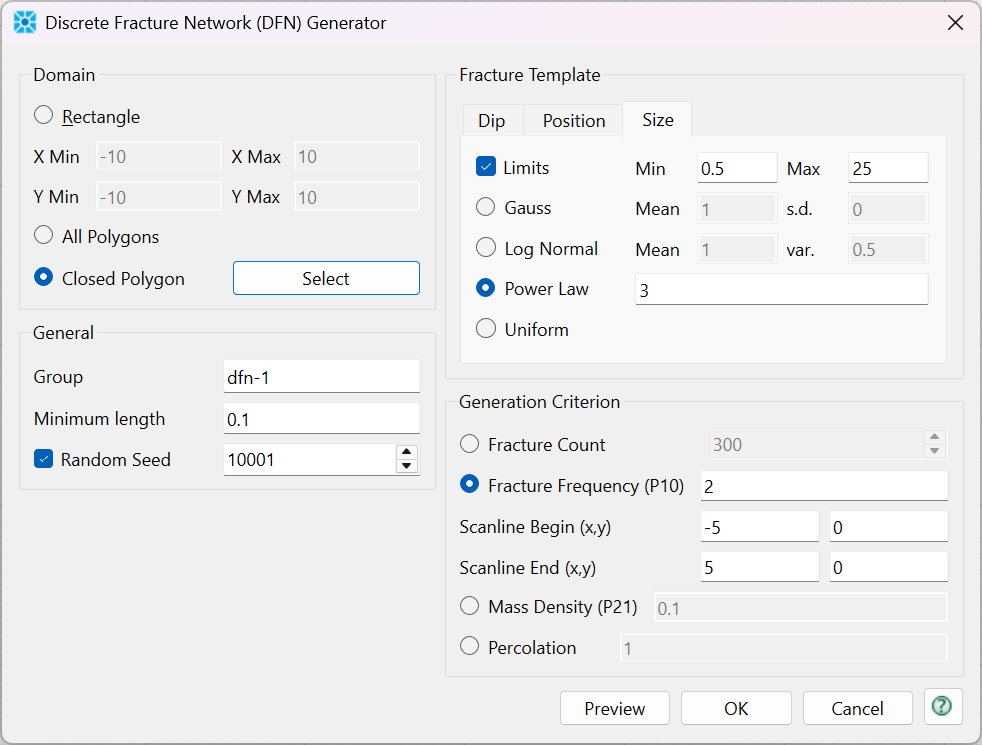Click the Minimum length input field
The width and height of the screenshot is (982, 745).
321,419
